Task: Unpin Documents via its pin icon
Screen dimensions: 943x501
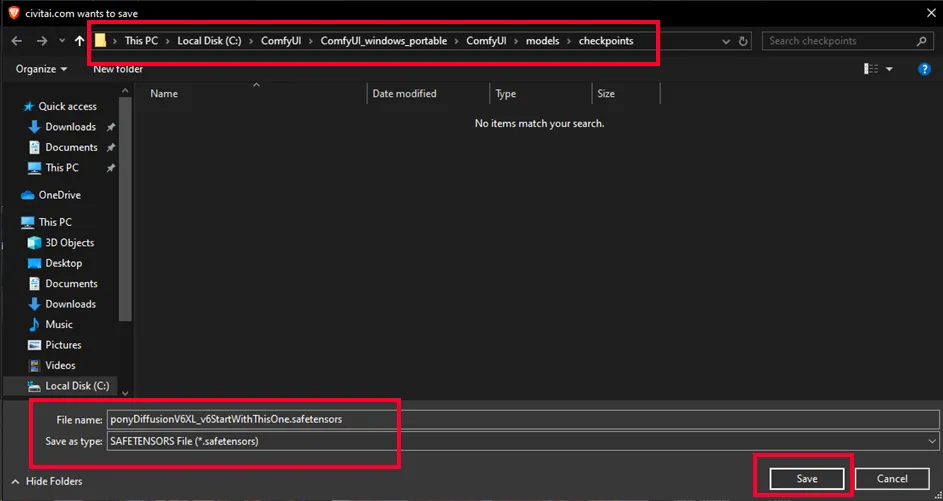Action: coord(111,148)
